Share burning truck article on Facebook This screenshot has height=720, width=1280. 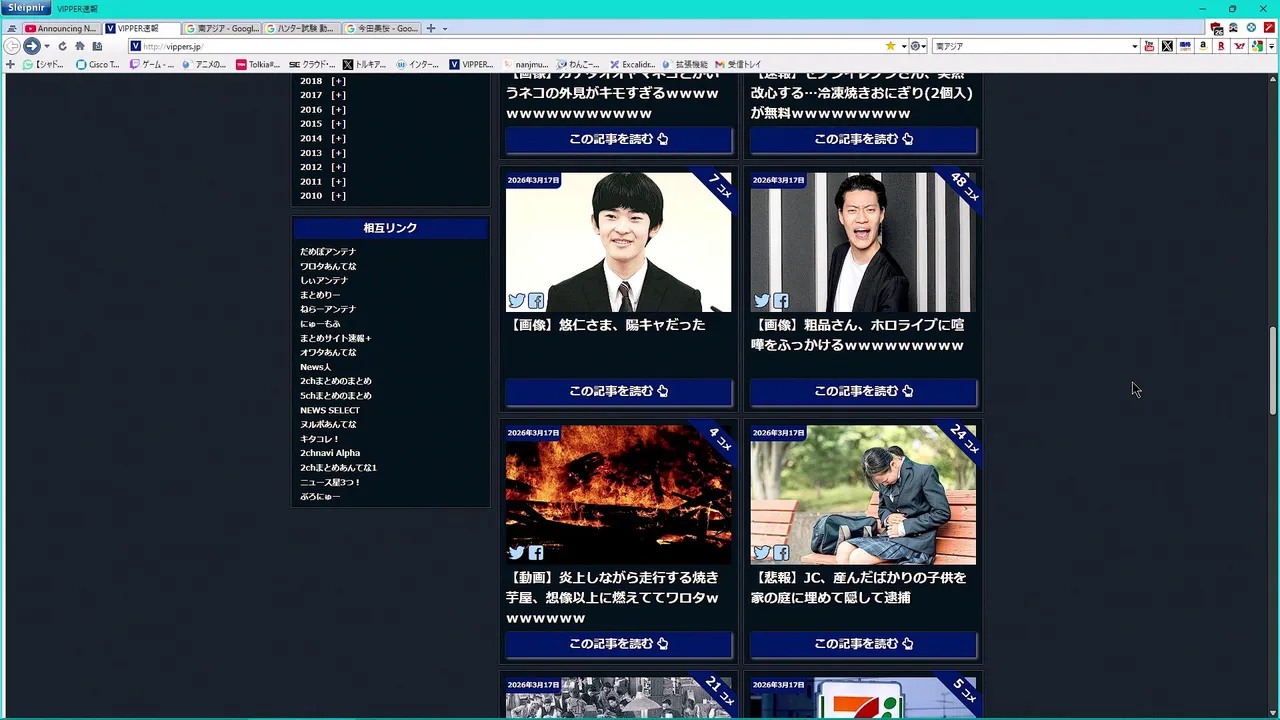coord(536,553)
